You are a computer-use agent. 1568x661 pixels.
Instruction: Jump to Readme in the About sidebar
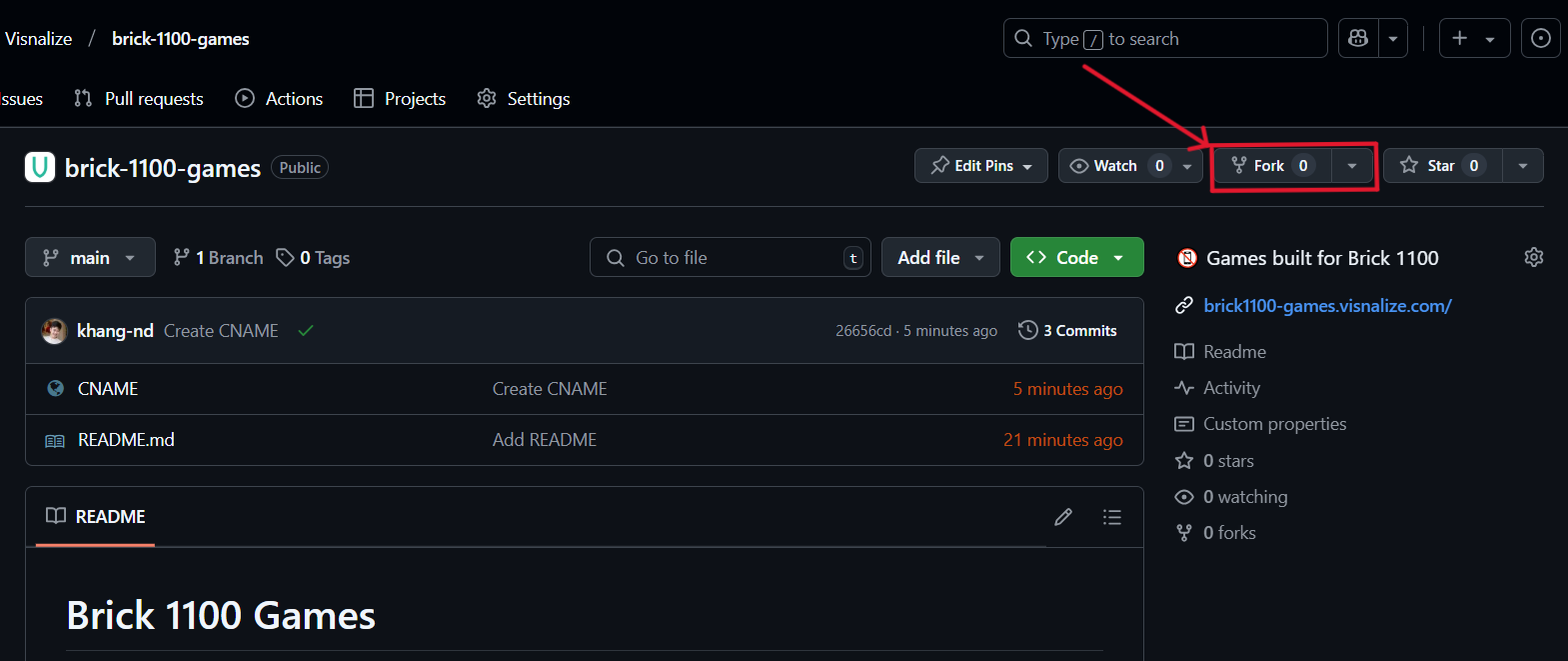(x=1220, y=352)
